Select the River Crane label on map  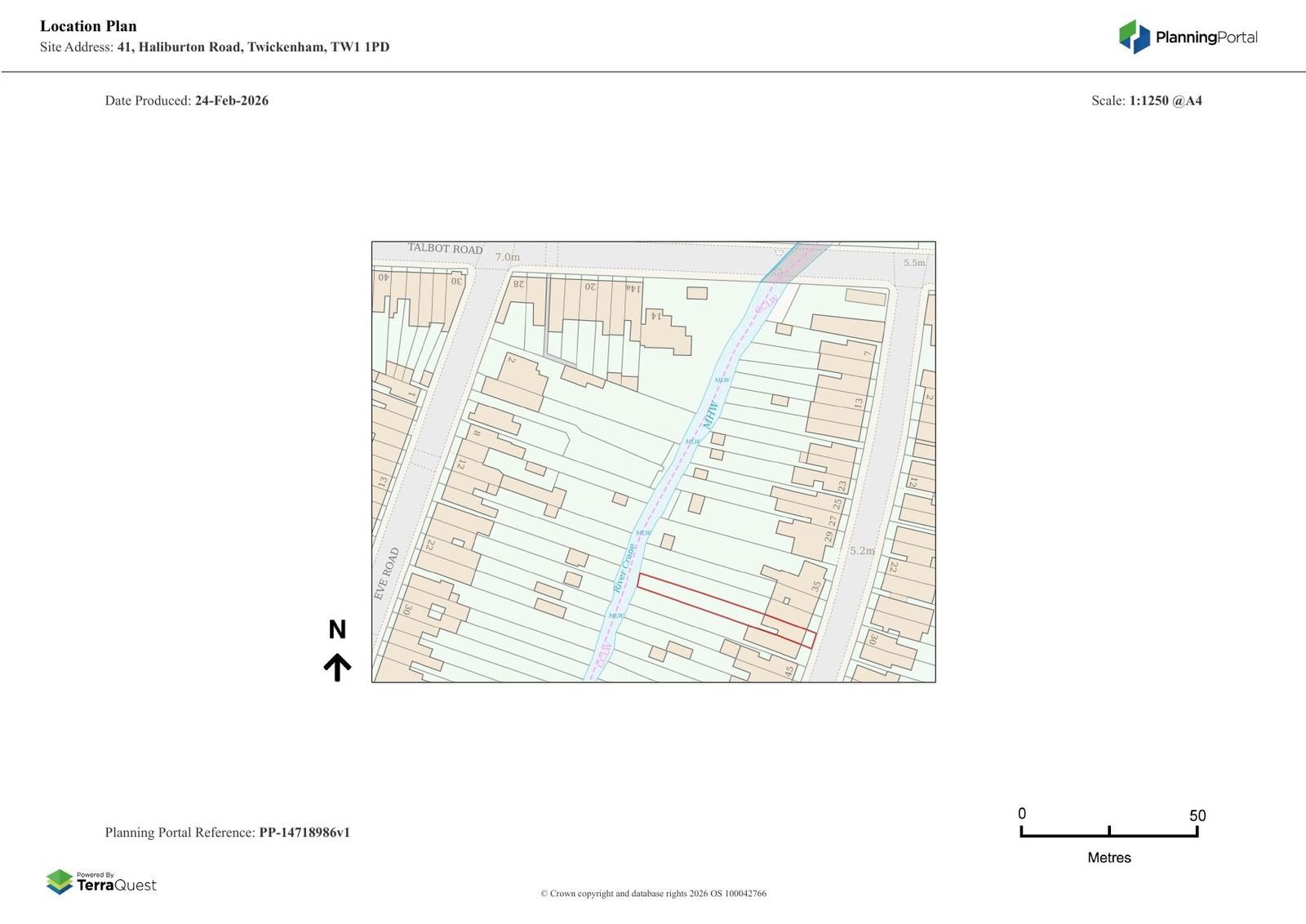click(624, 568)
